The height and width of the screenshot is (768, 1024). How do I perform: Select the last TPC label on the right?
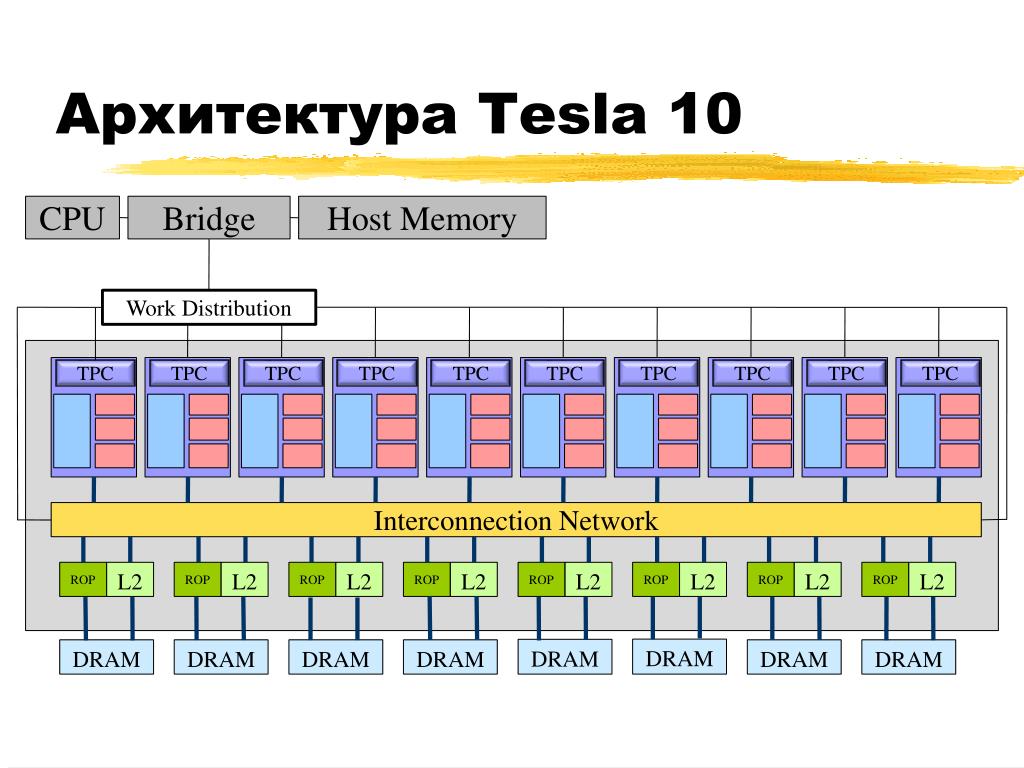pos(939,373)
